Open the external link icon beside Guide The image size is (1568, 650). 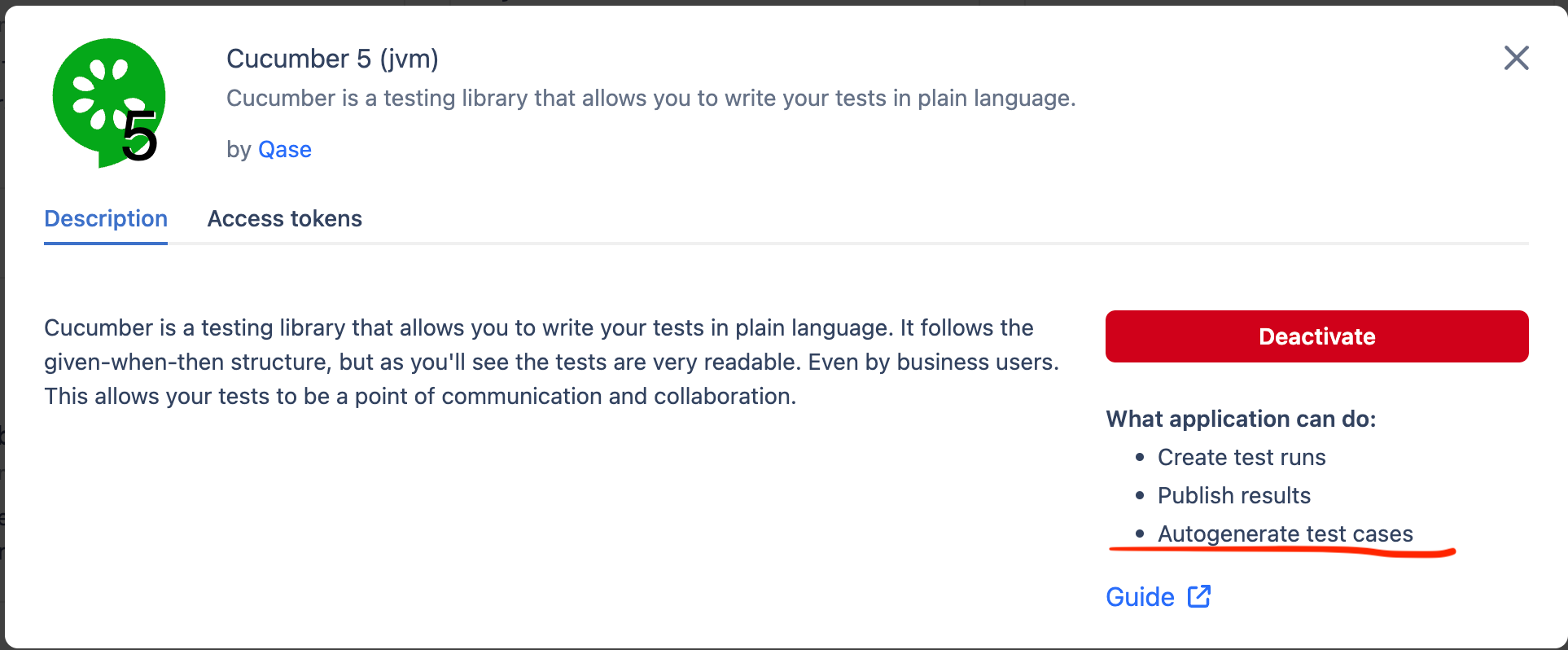(1199, 596)
